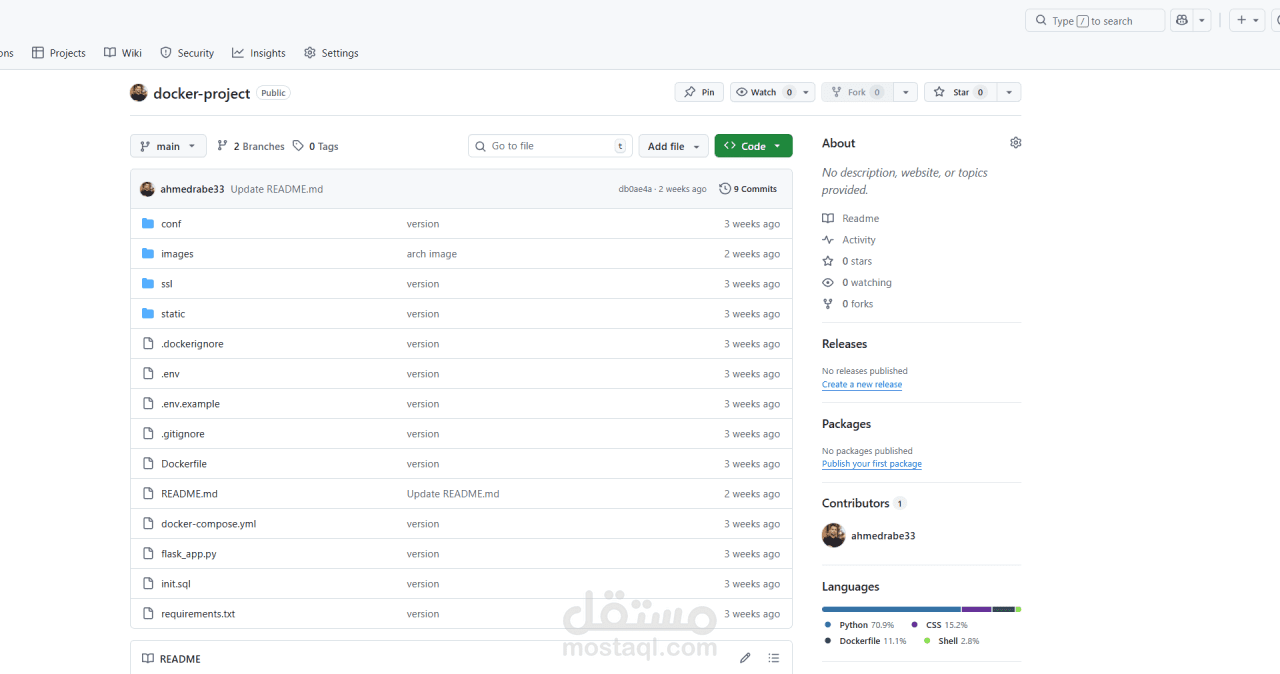Open the README outline list icon
This screenshot has width=1280, height=674.
pyautogui.click(x=773, y=658)
